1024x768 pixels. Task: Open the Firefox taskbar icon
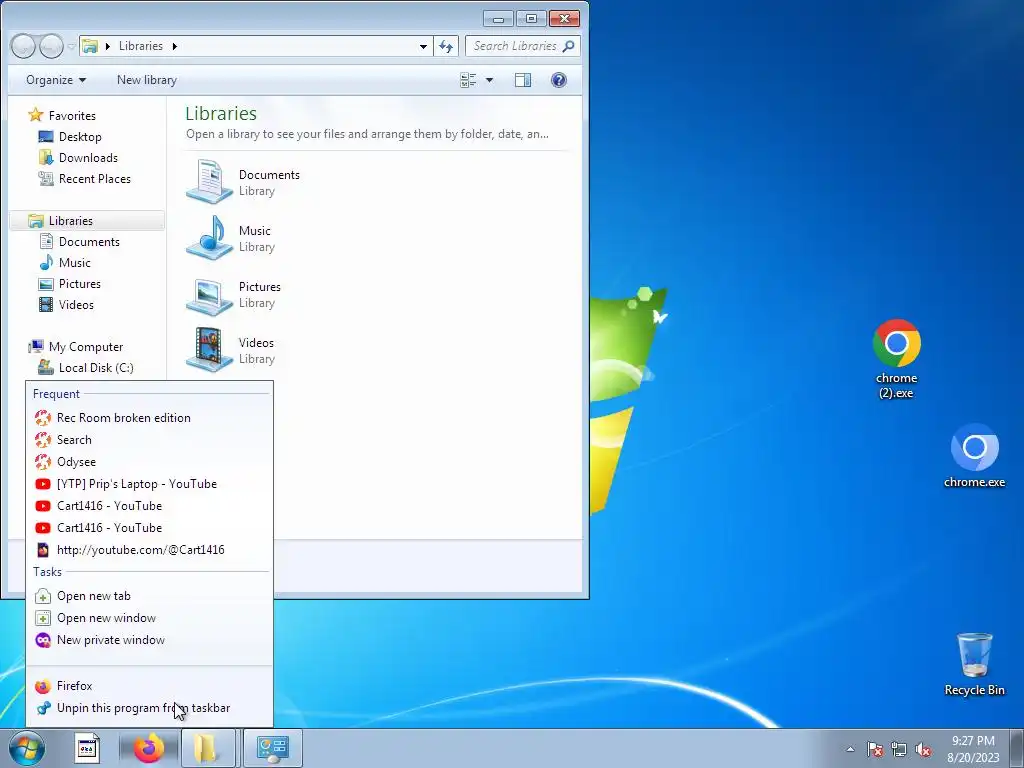[149, 748]
